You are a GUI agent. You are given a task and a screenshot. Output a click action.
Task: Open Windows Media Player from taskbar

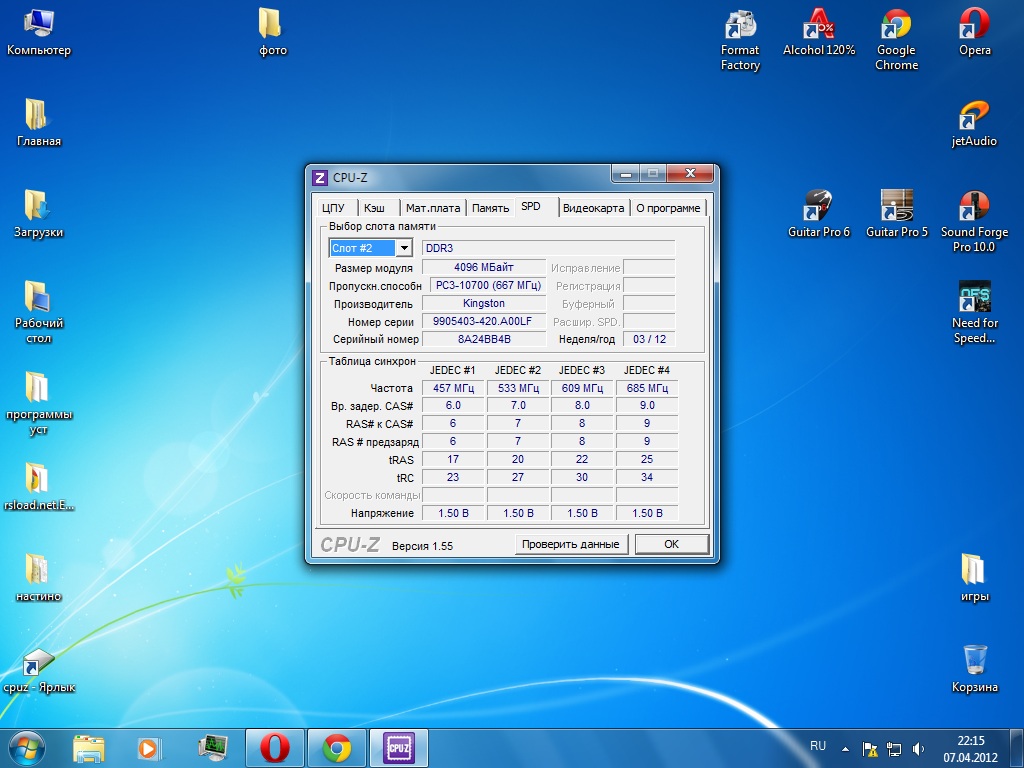coord(149,748)
